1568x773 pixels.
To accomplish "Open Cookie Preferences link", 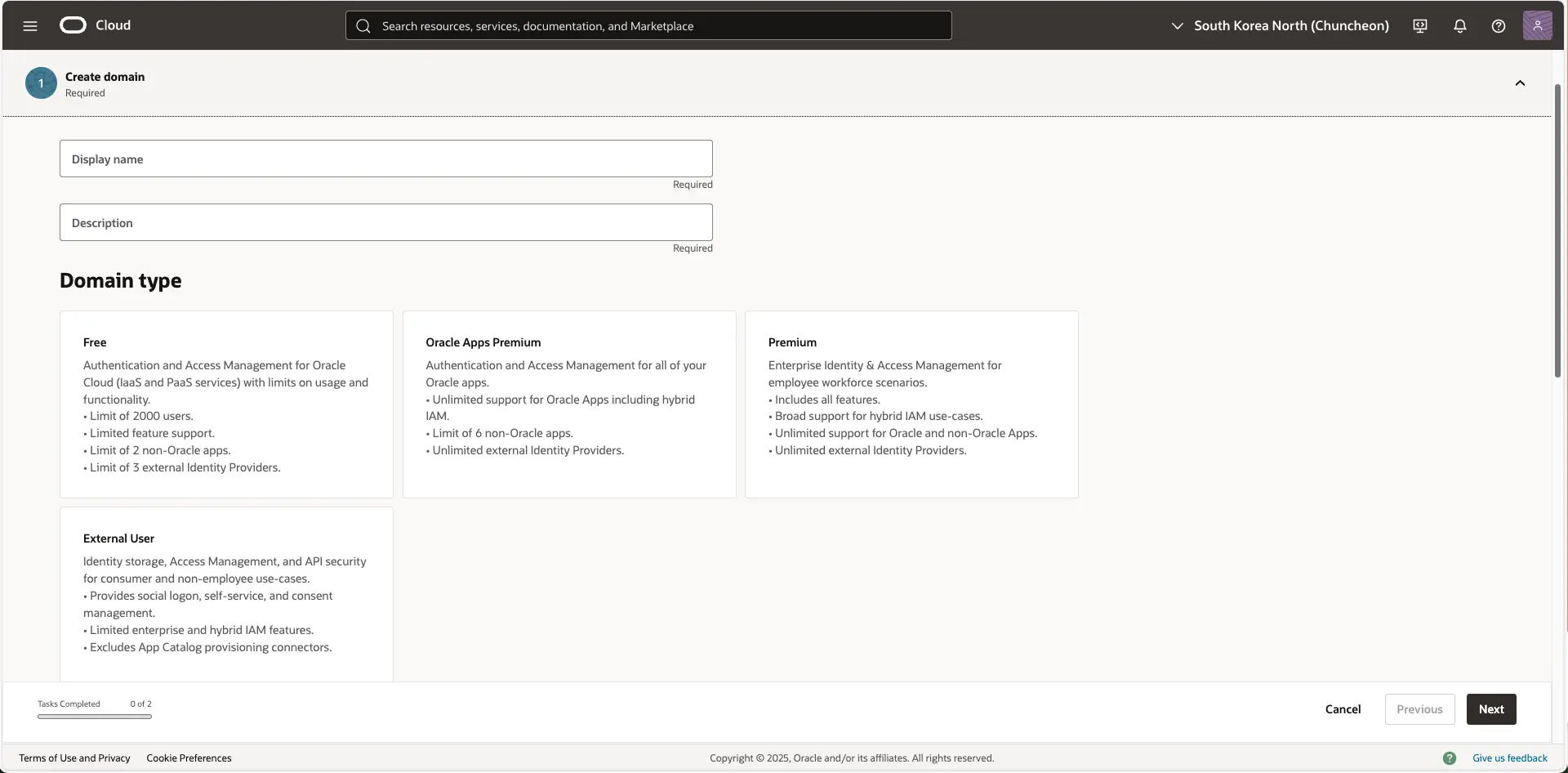I will [189, 758].
